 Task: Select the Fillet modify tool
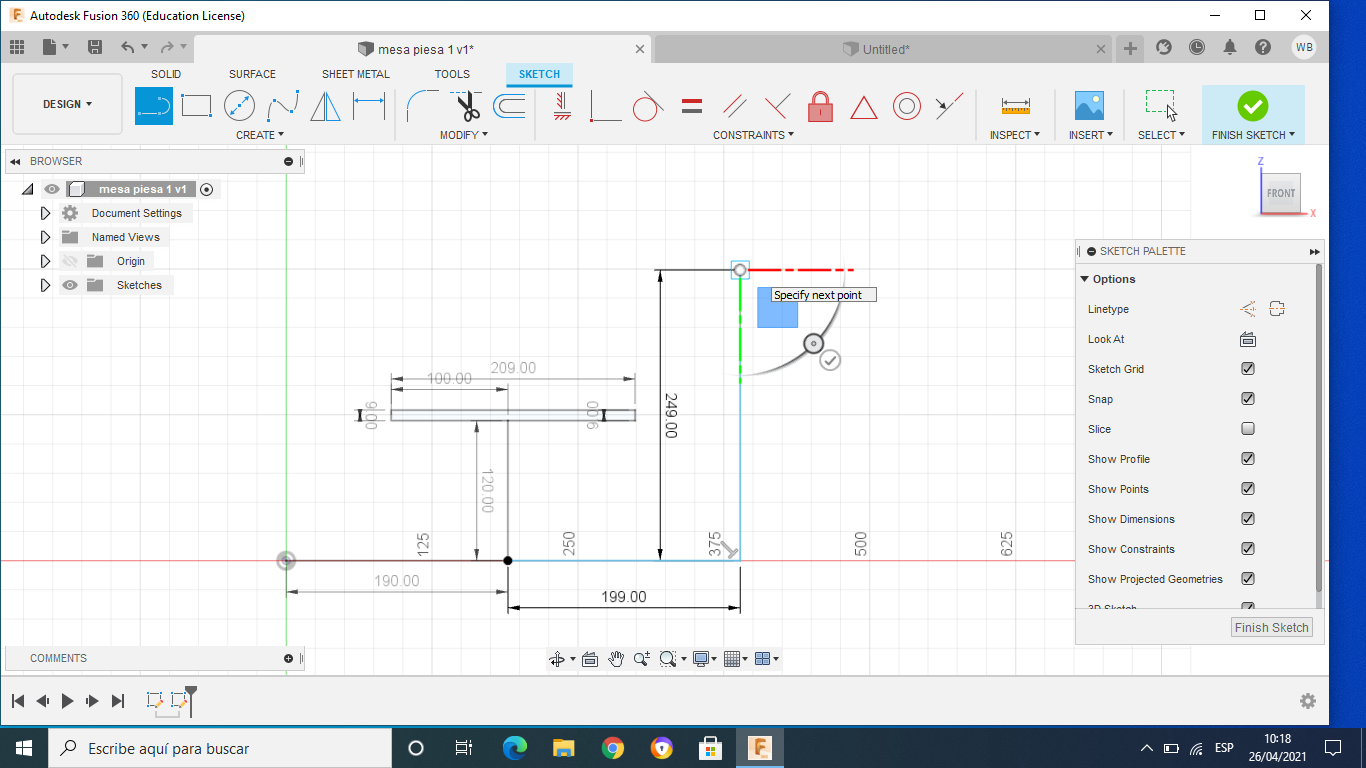[423, 105]
